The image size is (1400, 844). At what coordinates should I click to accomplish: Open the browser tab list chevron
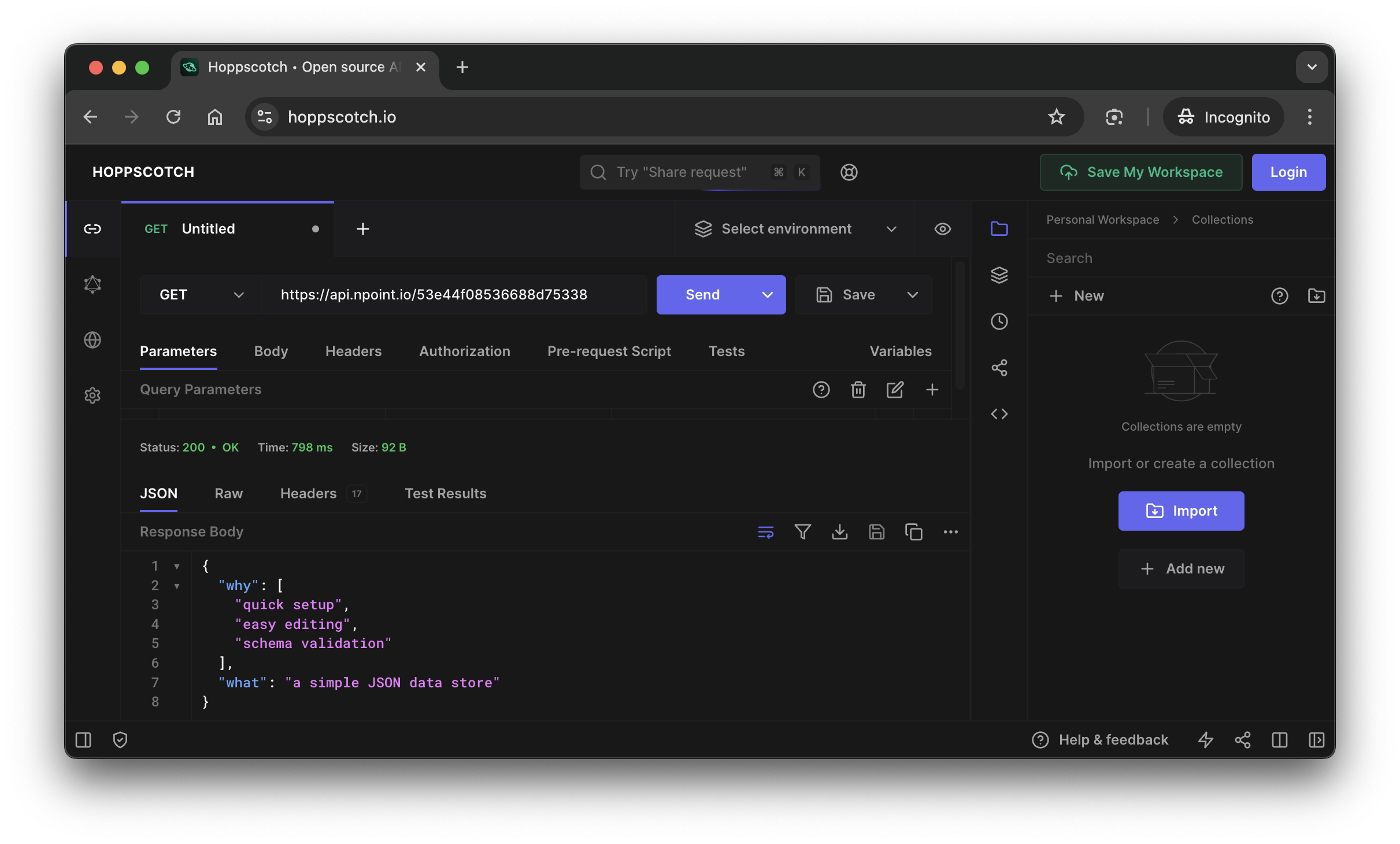click(1312, 67)
